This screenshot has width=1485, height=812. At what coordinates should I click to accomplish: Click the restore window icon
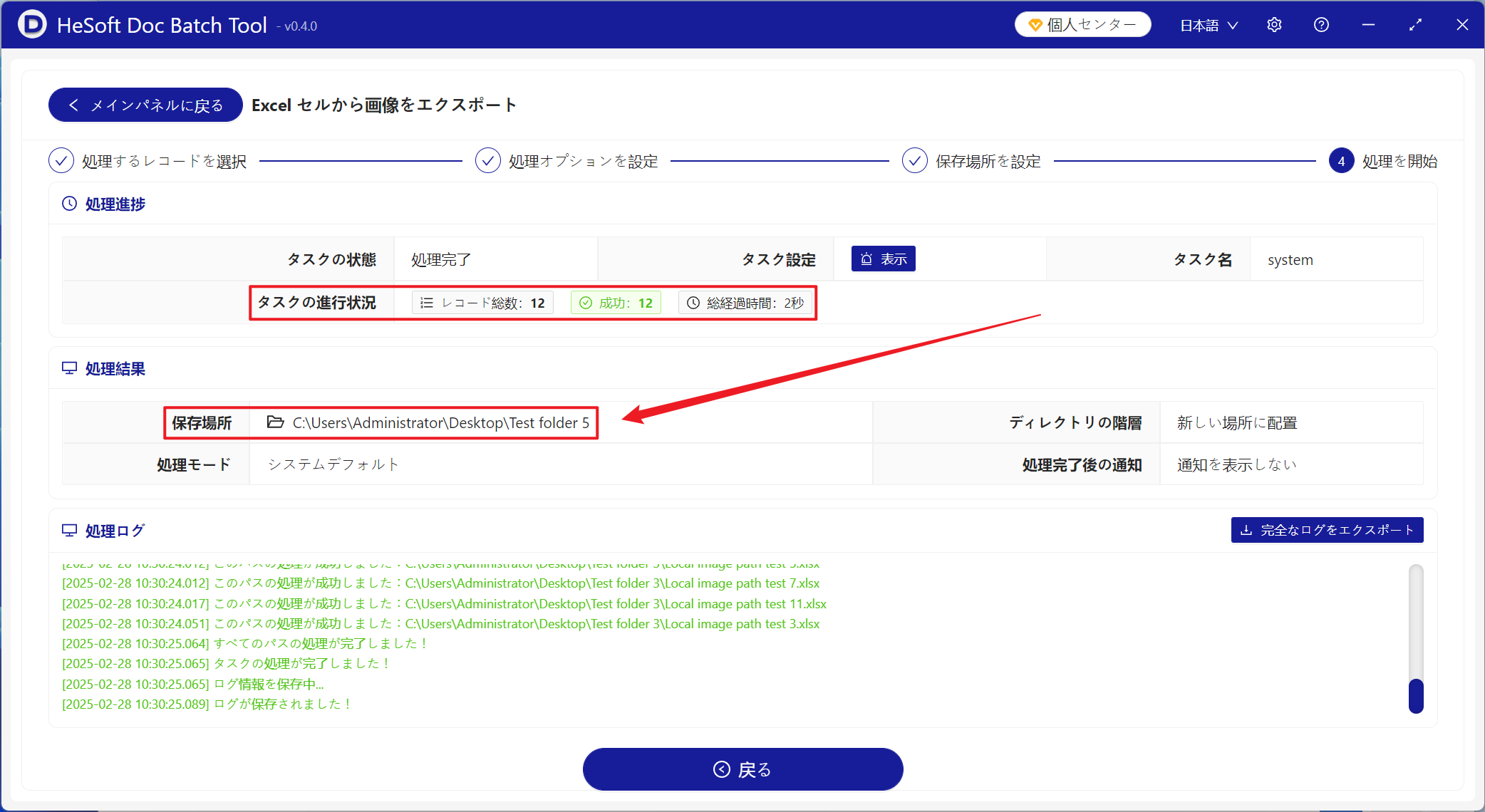tap(1415, 25)
